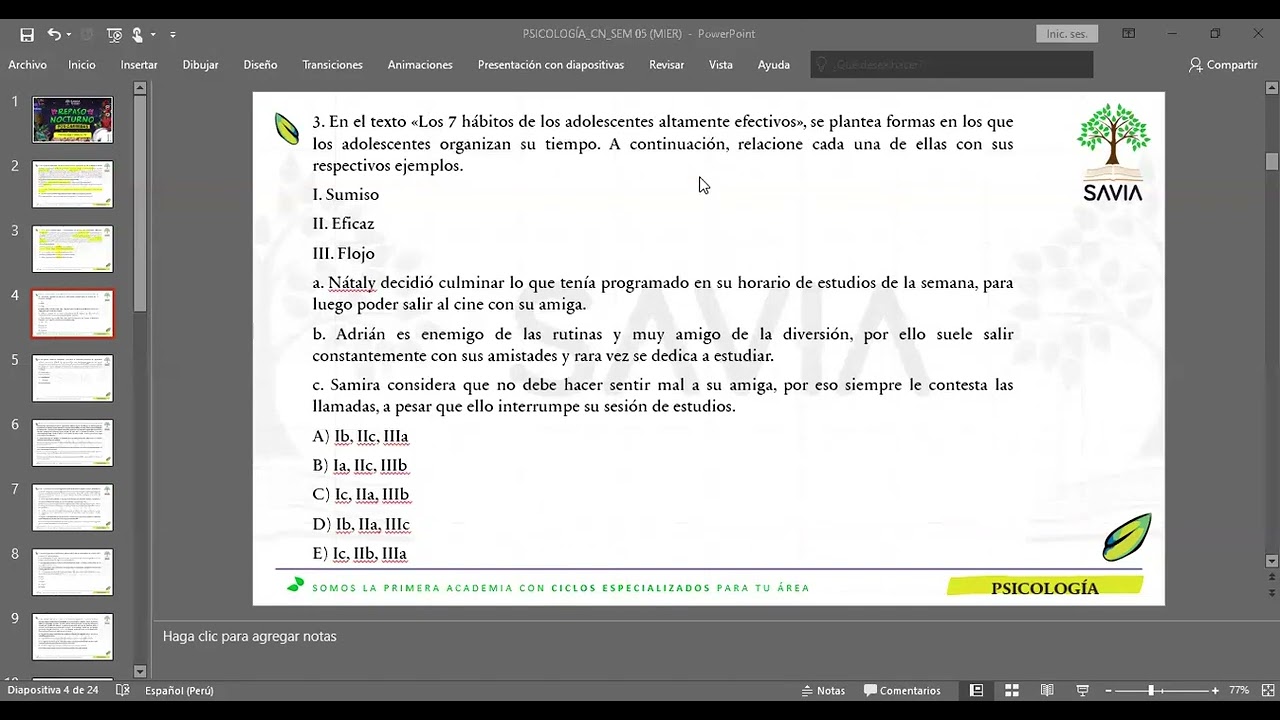Click answer option 'A) Ib, IIc, IIIa'
Image resolution: width=1280 pixels, height=720 pixels.
pyautogui.click(x=361, y=436)
